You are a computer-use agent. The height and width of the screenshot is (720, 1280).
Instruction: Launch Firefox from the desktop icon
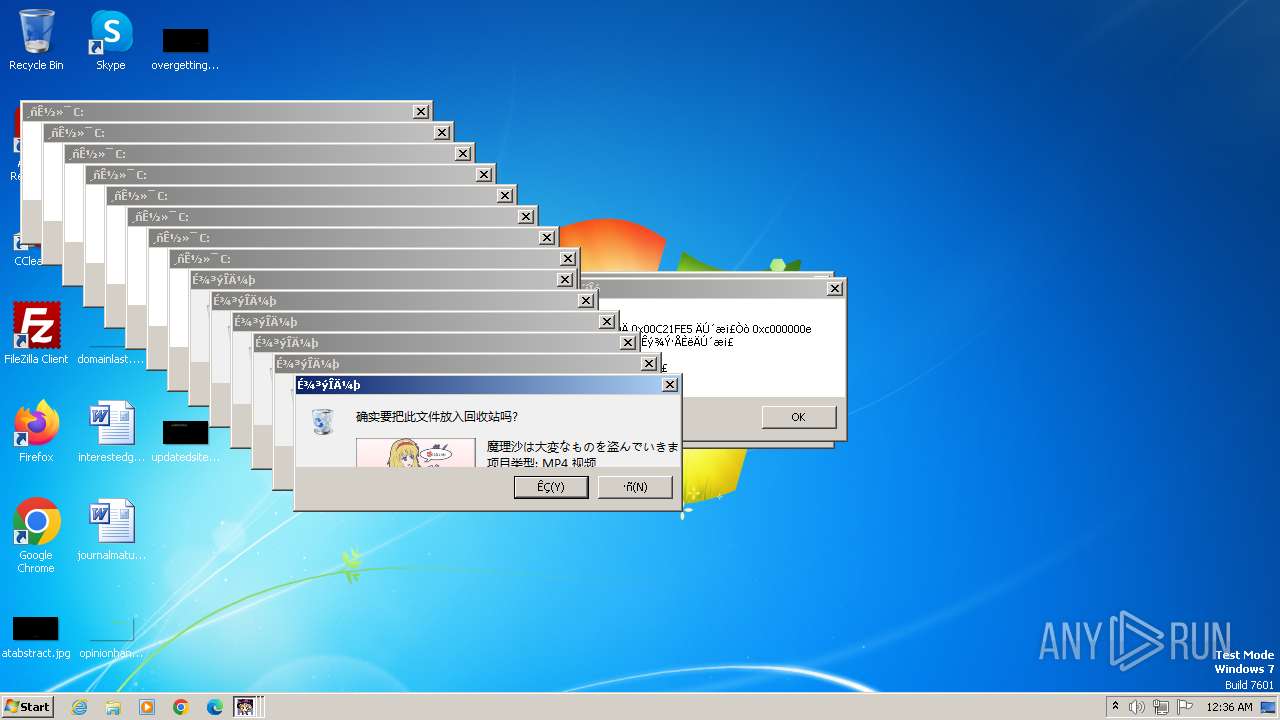(x=36, y=431)
